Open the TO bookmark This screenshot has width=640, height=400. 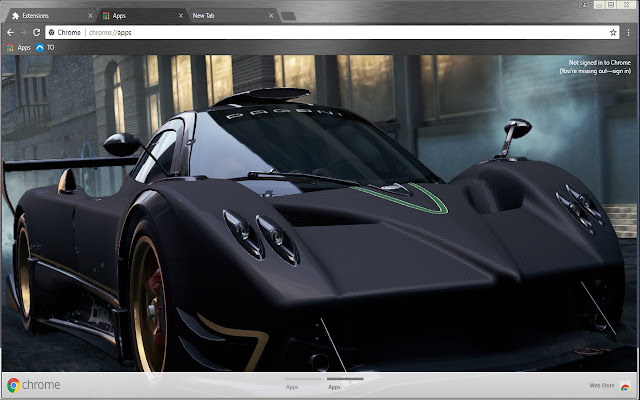click(x=45, y=48)
